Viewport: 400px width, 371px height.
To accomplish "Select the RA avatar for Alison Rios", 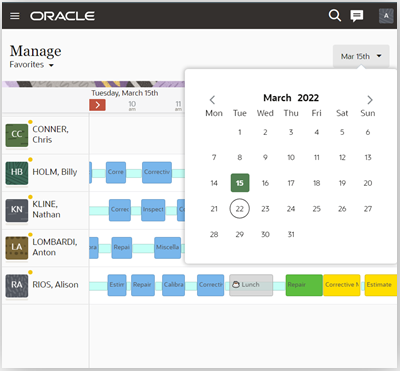I will click(17, 285).
